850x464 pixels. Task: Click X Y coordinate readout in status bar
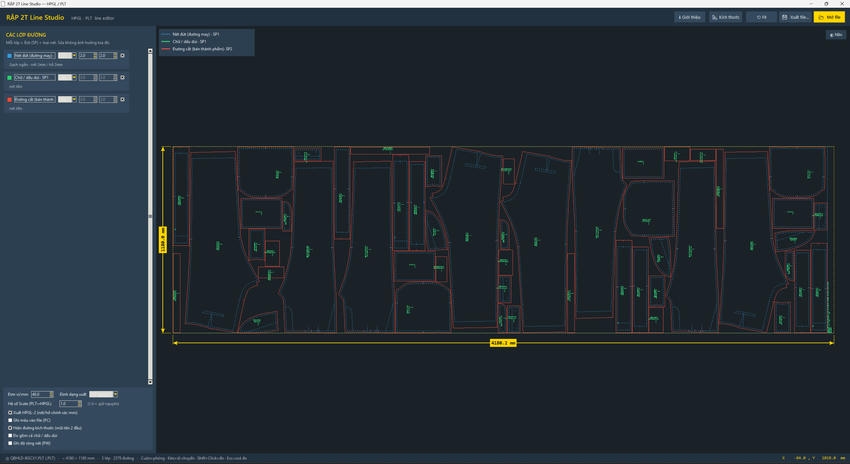813,459
